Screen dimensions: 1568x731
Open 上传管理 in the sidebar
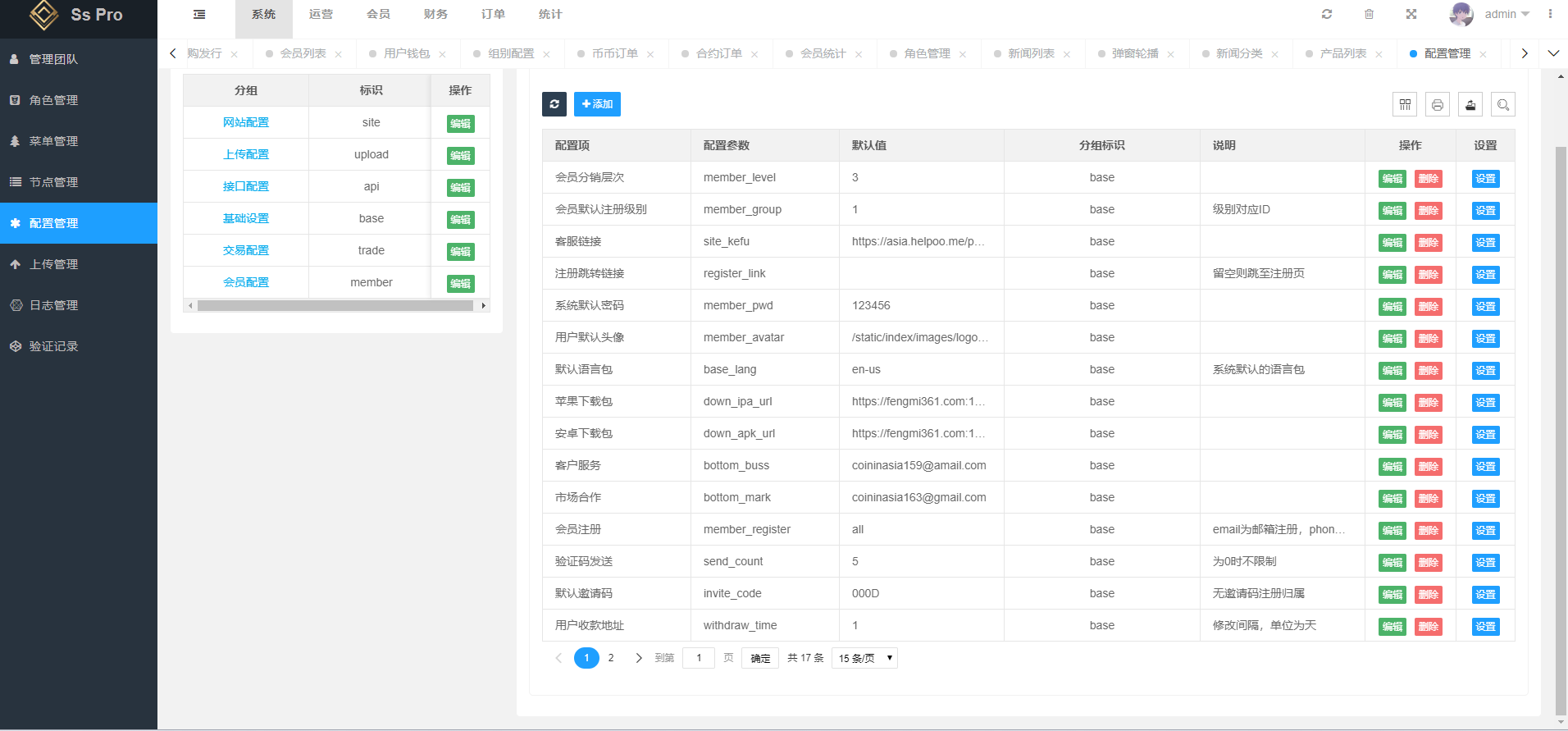pos(79,264)
